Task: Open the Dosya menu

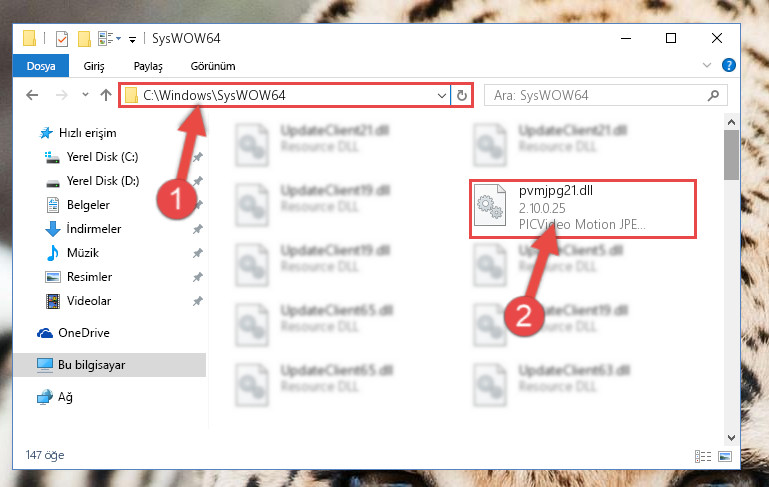Action: 41,66
